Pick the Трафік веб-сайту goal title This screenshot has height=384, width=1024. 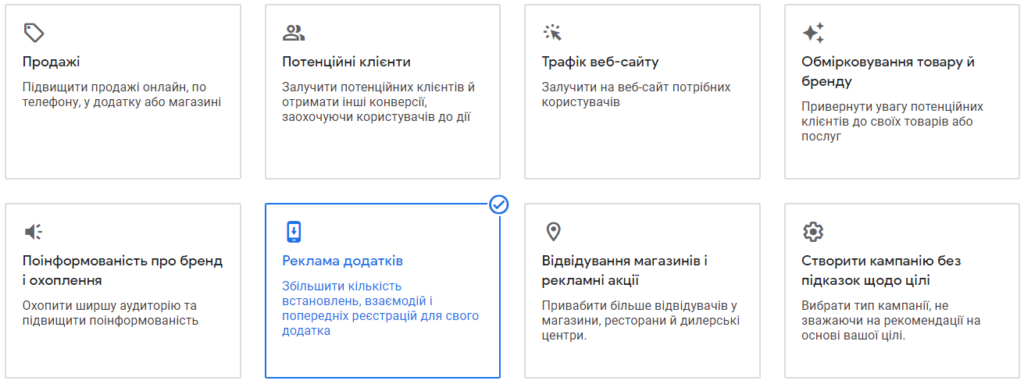(x=600, y=62)
